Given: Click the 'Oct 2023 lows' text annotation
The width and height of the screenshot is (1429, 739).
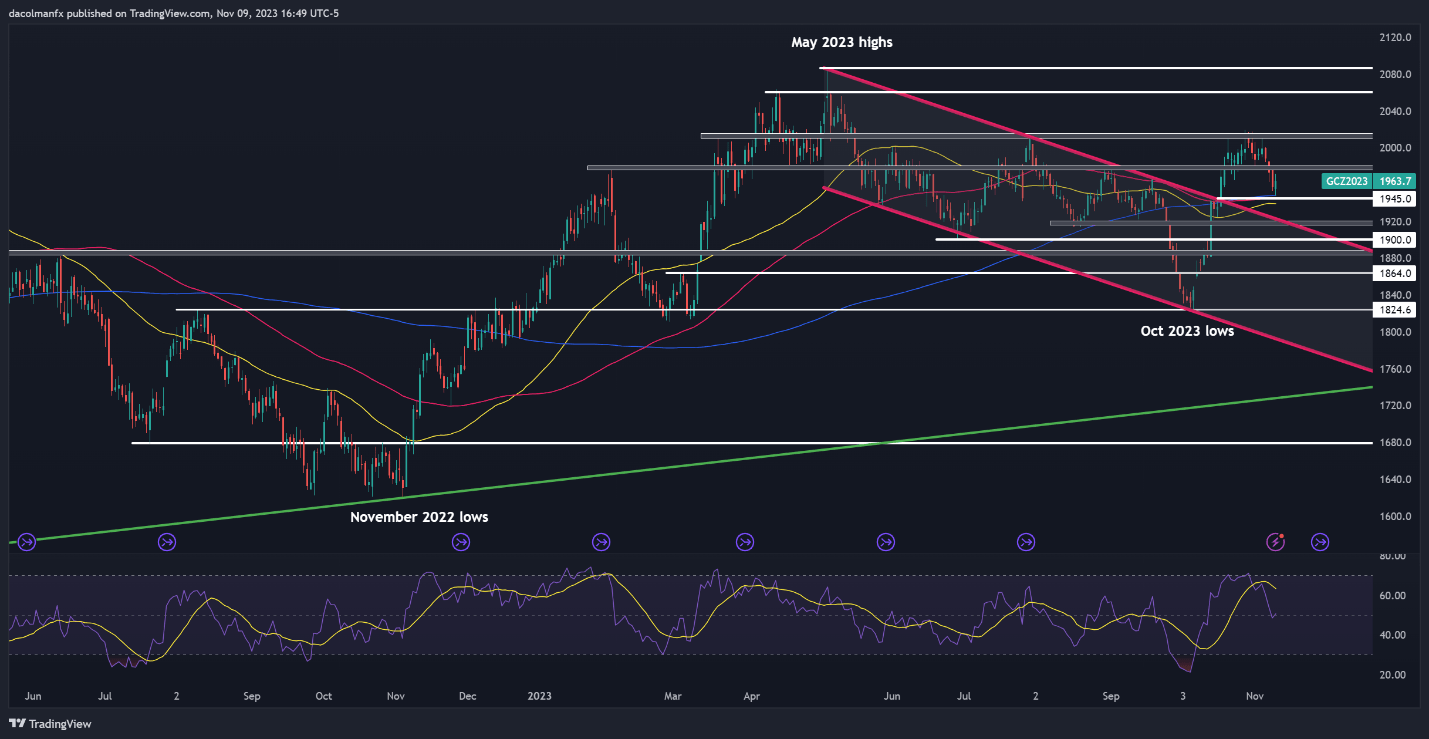Looking at the screenshot, I should (1187, 331).
